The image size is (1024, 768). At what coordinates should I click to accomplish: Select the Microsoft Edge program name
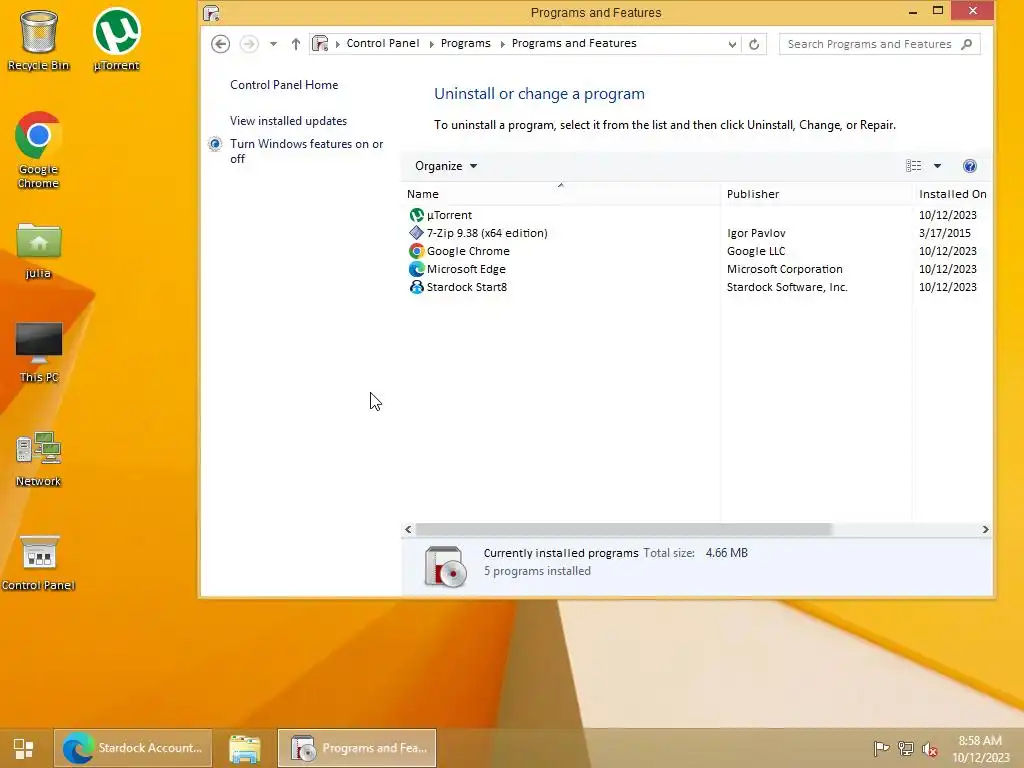click(466, 268)
